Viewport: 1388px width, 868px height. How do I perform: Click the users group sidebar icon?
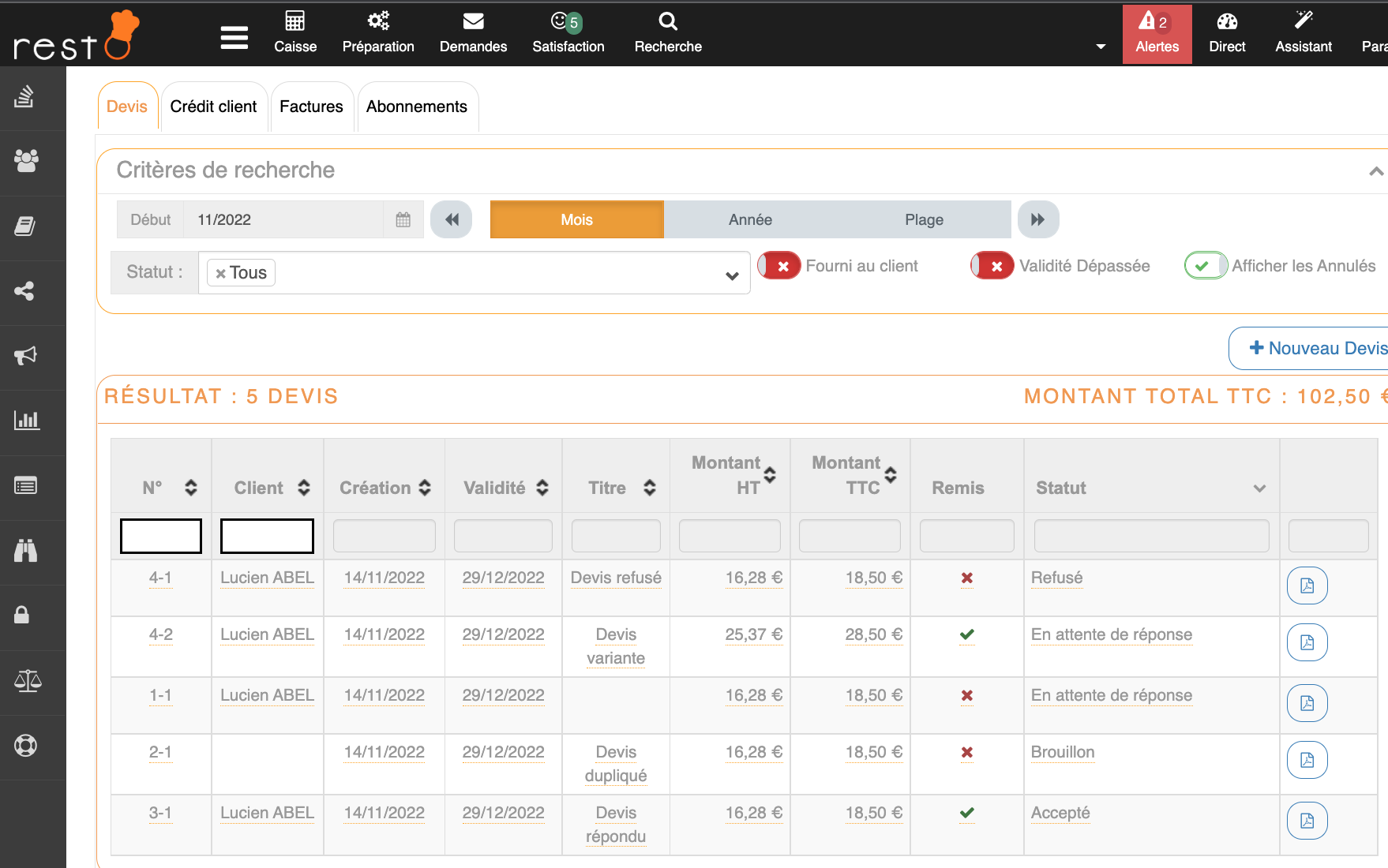[26, 162]
